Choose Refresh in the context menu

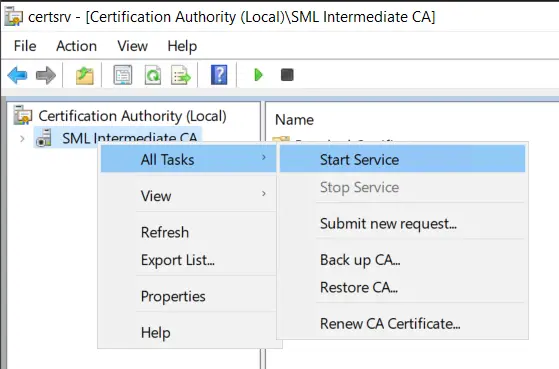[189, 232]
